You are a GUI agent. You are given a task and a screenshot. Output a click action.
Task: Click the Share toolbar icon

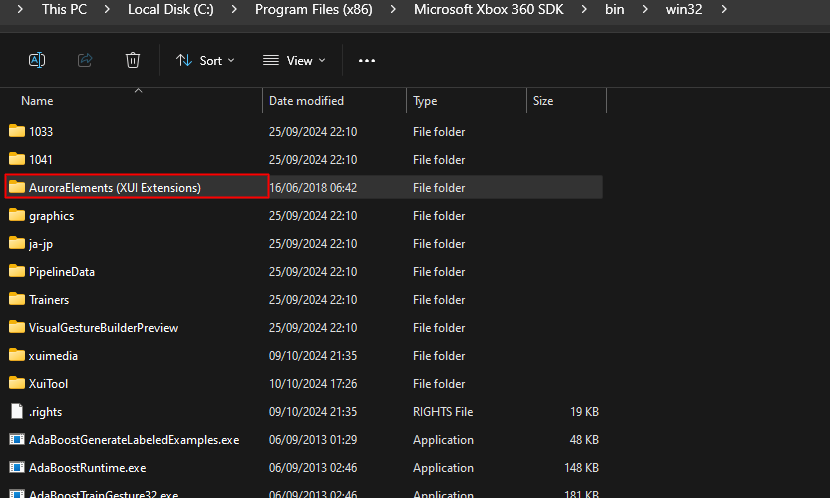pyautogui.click(x=85, y=60)
